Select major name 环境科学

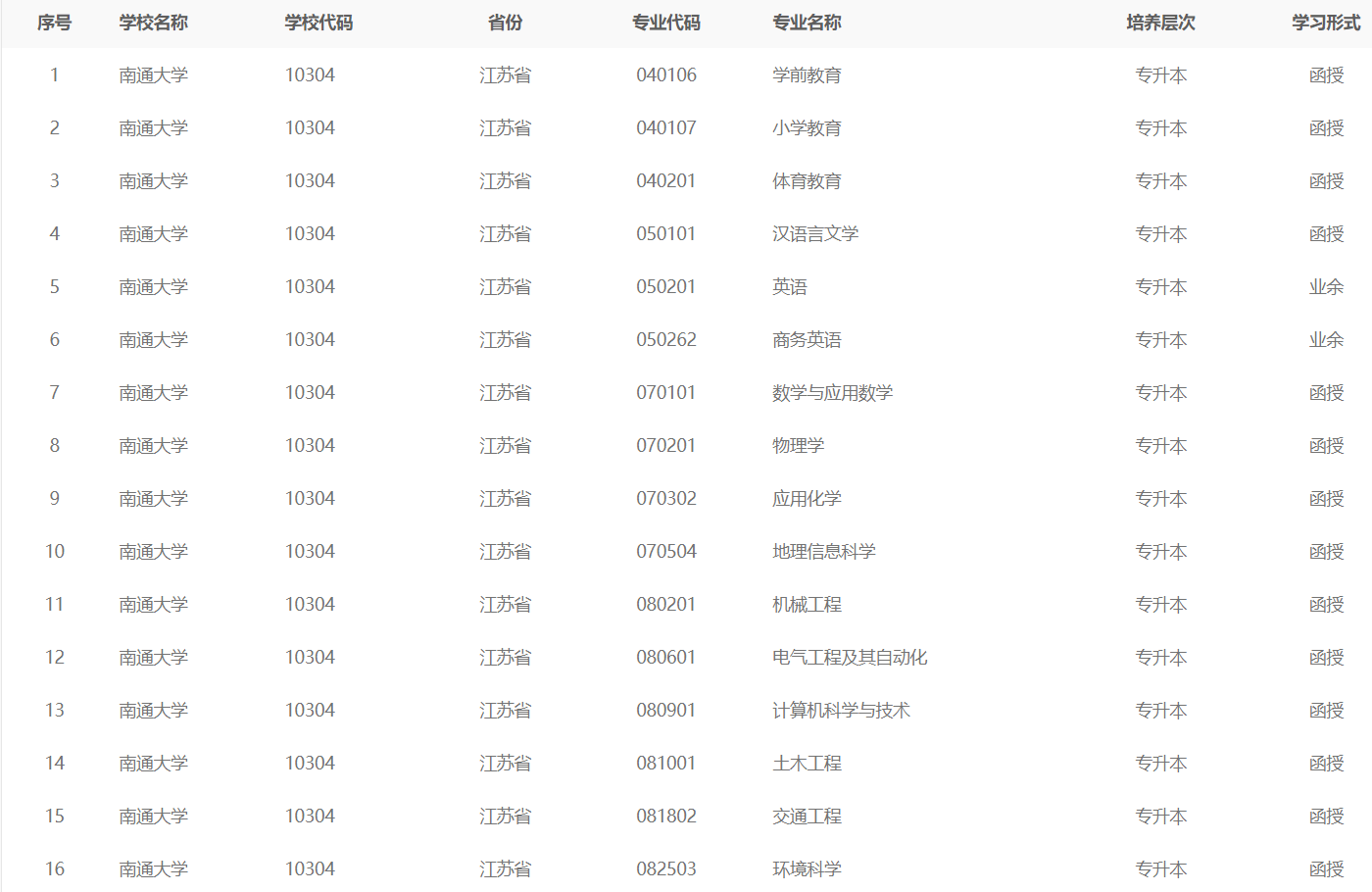point(807,869)
